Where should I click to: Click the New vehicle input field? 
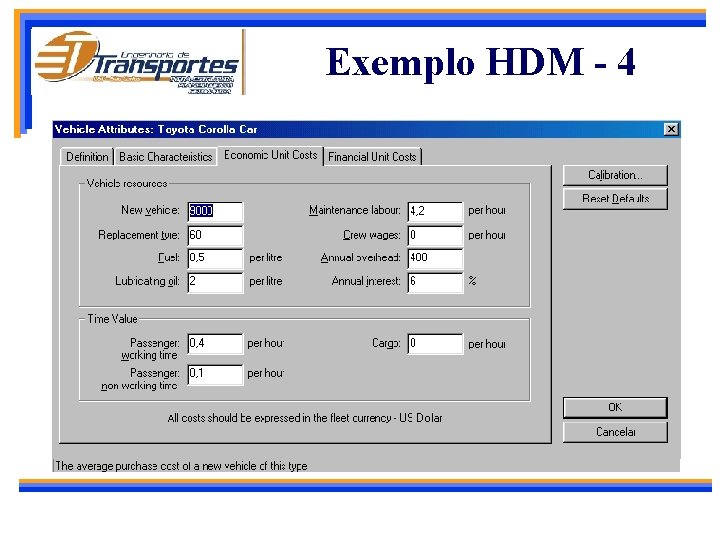coord(215,211)
